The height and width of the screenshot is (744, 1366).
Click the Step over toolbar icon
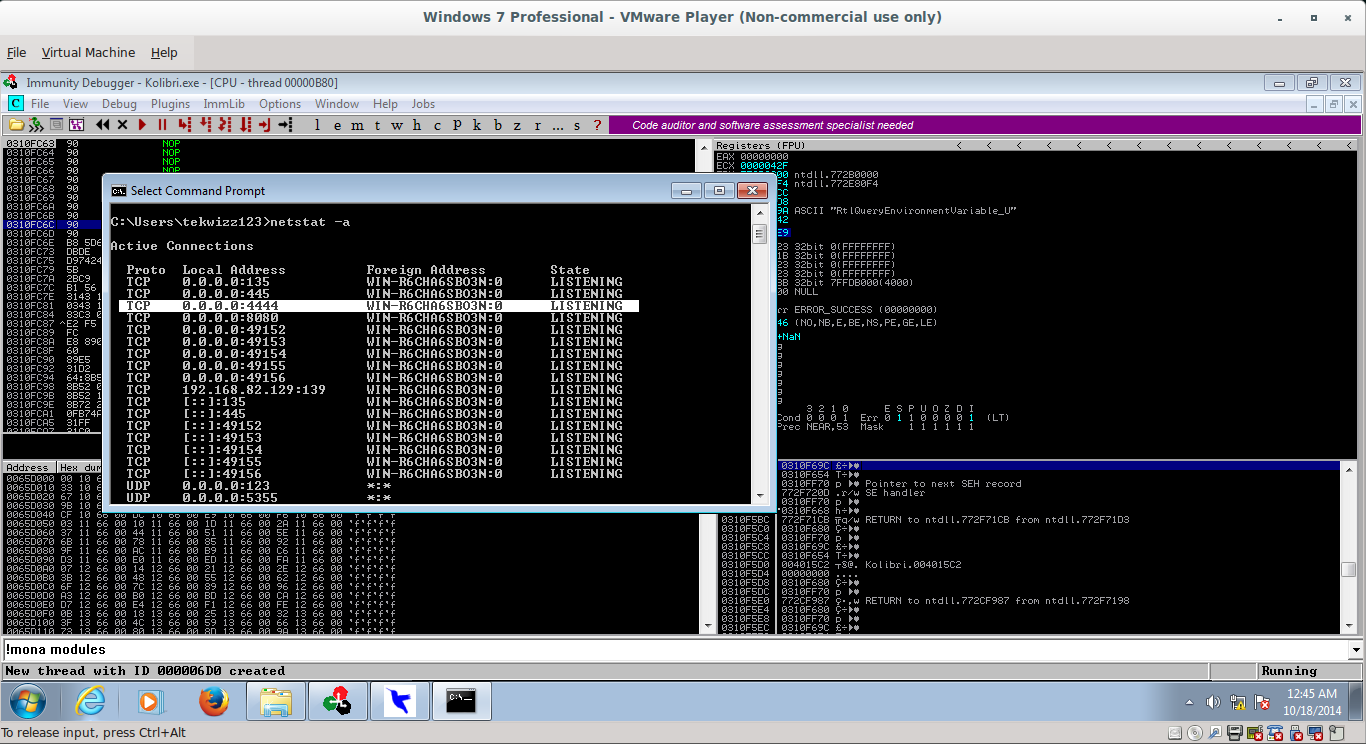pyautogui.click(x=205, y=125)
